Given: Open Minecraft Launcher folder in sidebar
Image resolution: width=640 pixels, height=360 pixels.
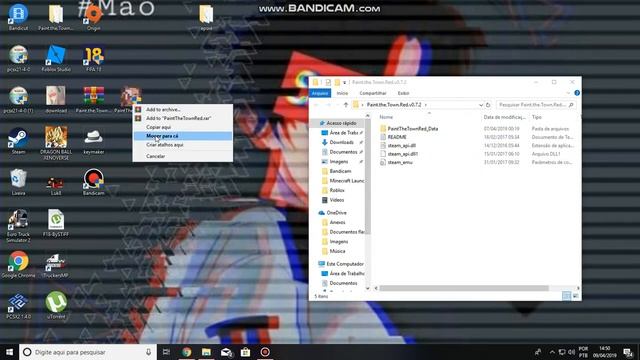Looking at the screenshot, I should [x=342, y=180].
